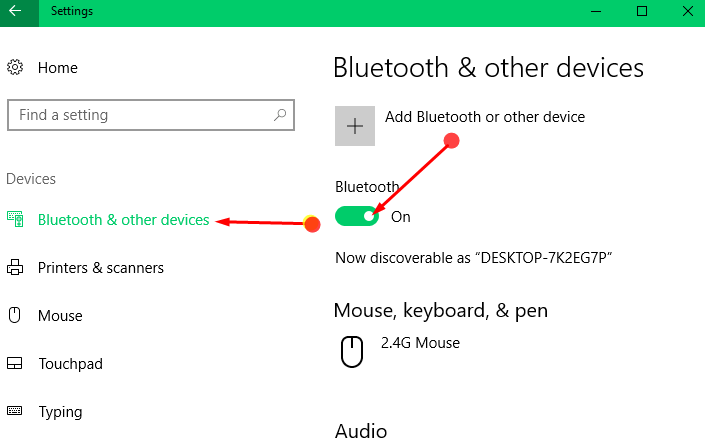This screenshot has width=705, height=446.
Task: Select the 2.4G Mouse device icon
Action: click(352, 352)
